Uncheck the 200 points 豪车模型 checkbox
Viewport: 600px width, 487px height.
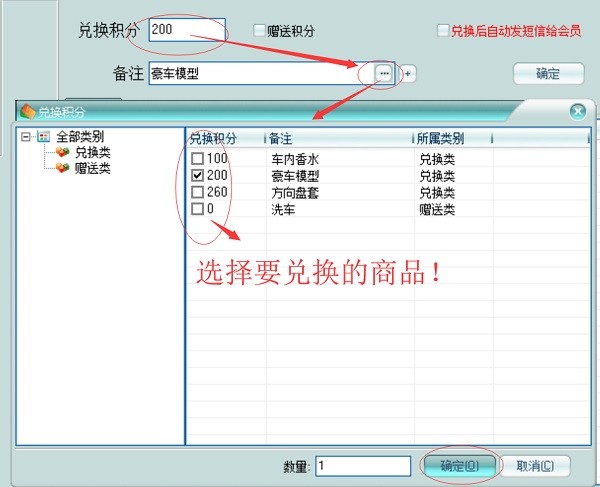pyautogui.click(x=197, y=176)
